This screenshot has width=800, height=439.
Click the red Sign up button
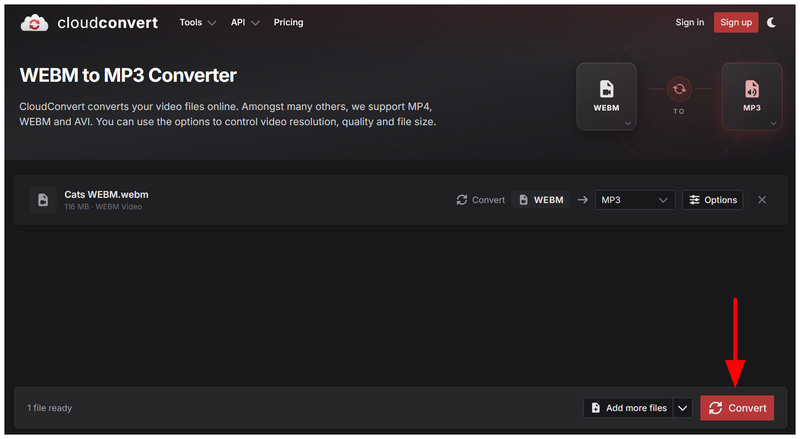[736, 22]
